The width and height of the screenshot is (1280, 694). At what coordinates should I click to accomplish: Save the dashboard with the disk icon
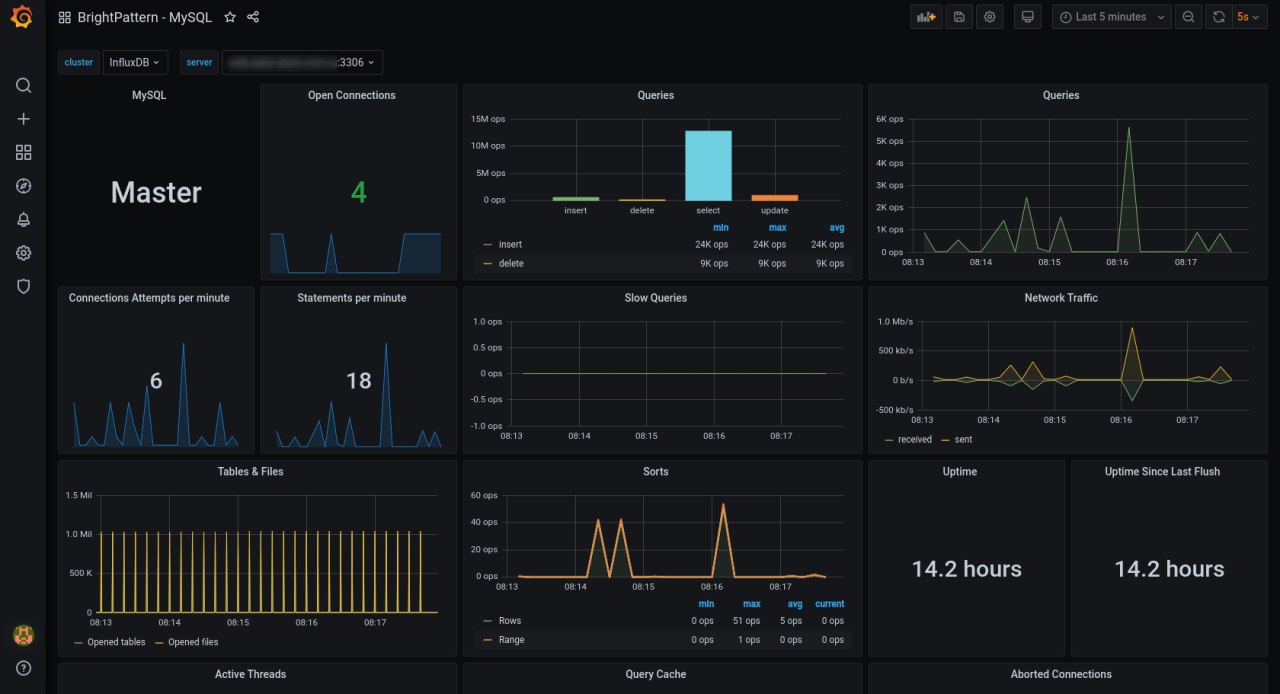pyautogui.click(x=959, y=17)
